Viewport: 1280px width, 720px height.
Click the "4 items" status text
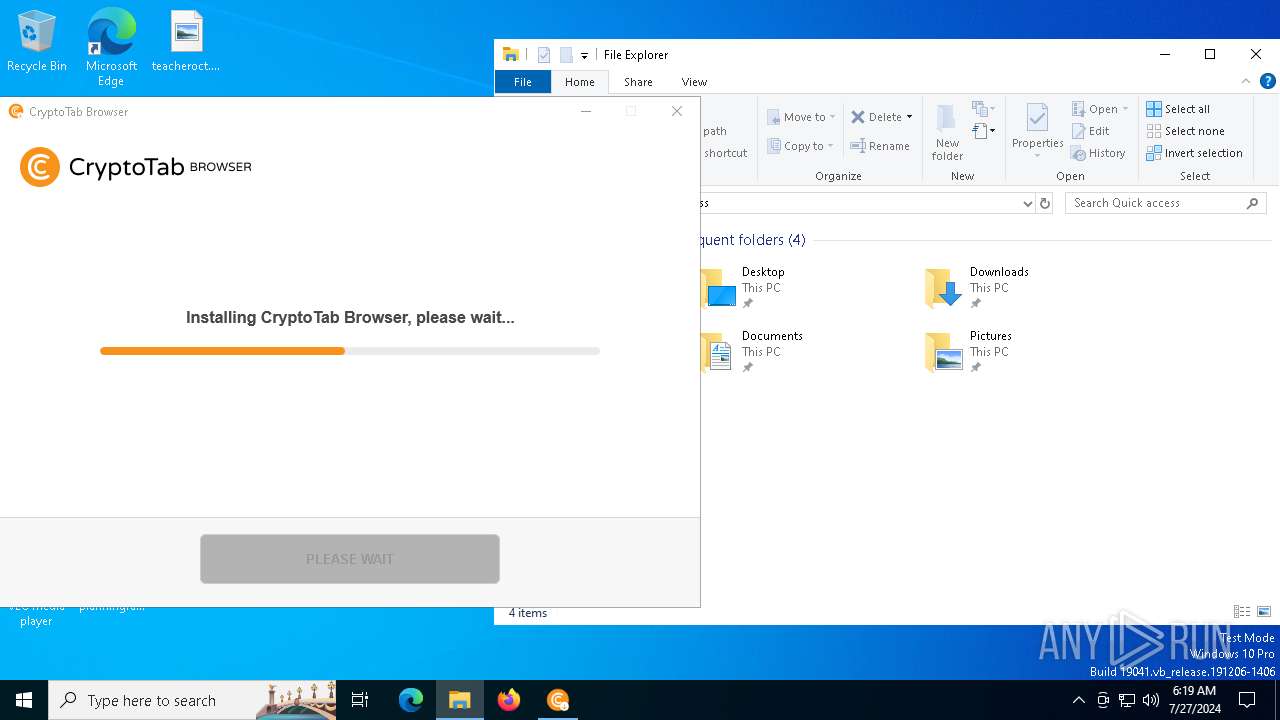pyautogui.click(x=527, y=613)
